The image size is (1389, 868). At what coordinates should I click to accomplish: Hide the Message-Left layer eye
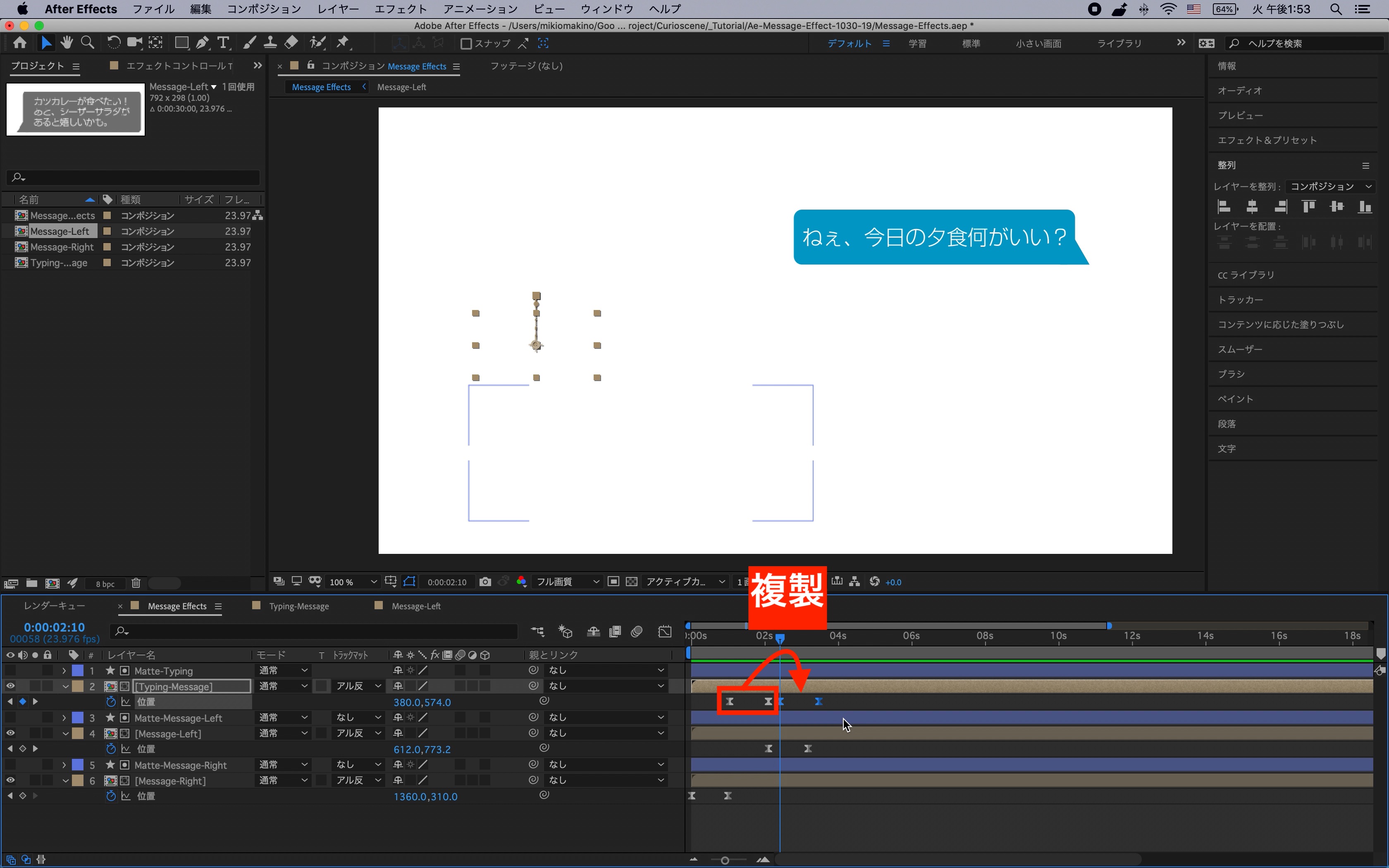(10, 733)
